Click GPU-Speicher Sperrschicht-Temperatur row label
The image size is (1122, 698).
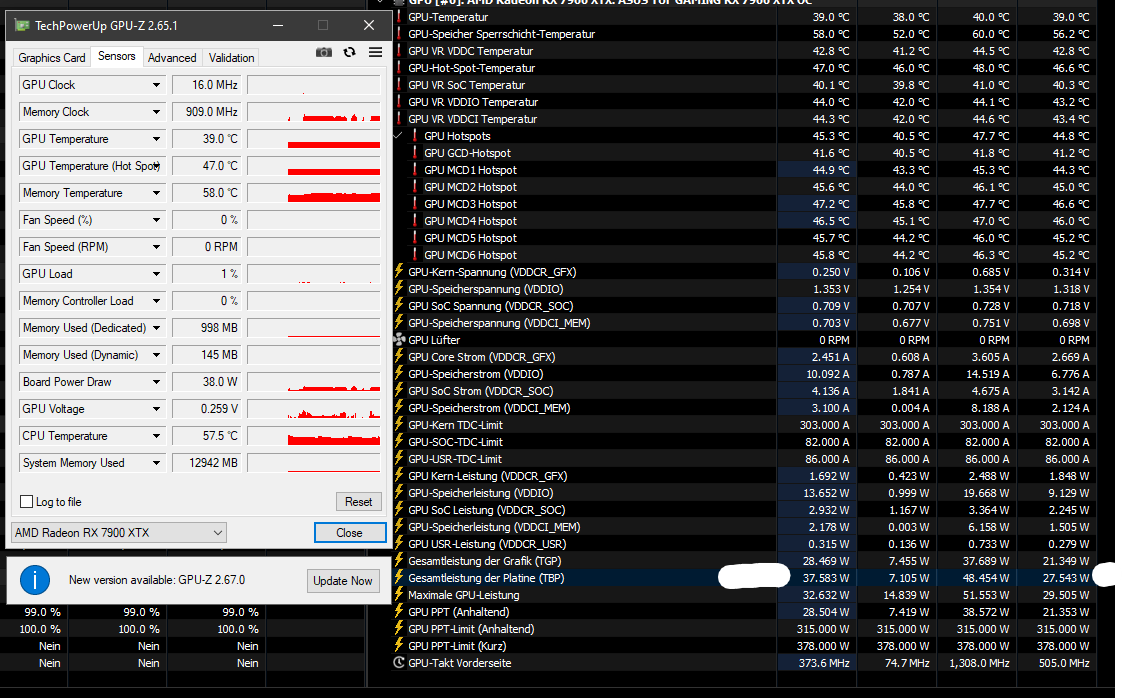[x=501, y=34]
